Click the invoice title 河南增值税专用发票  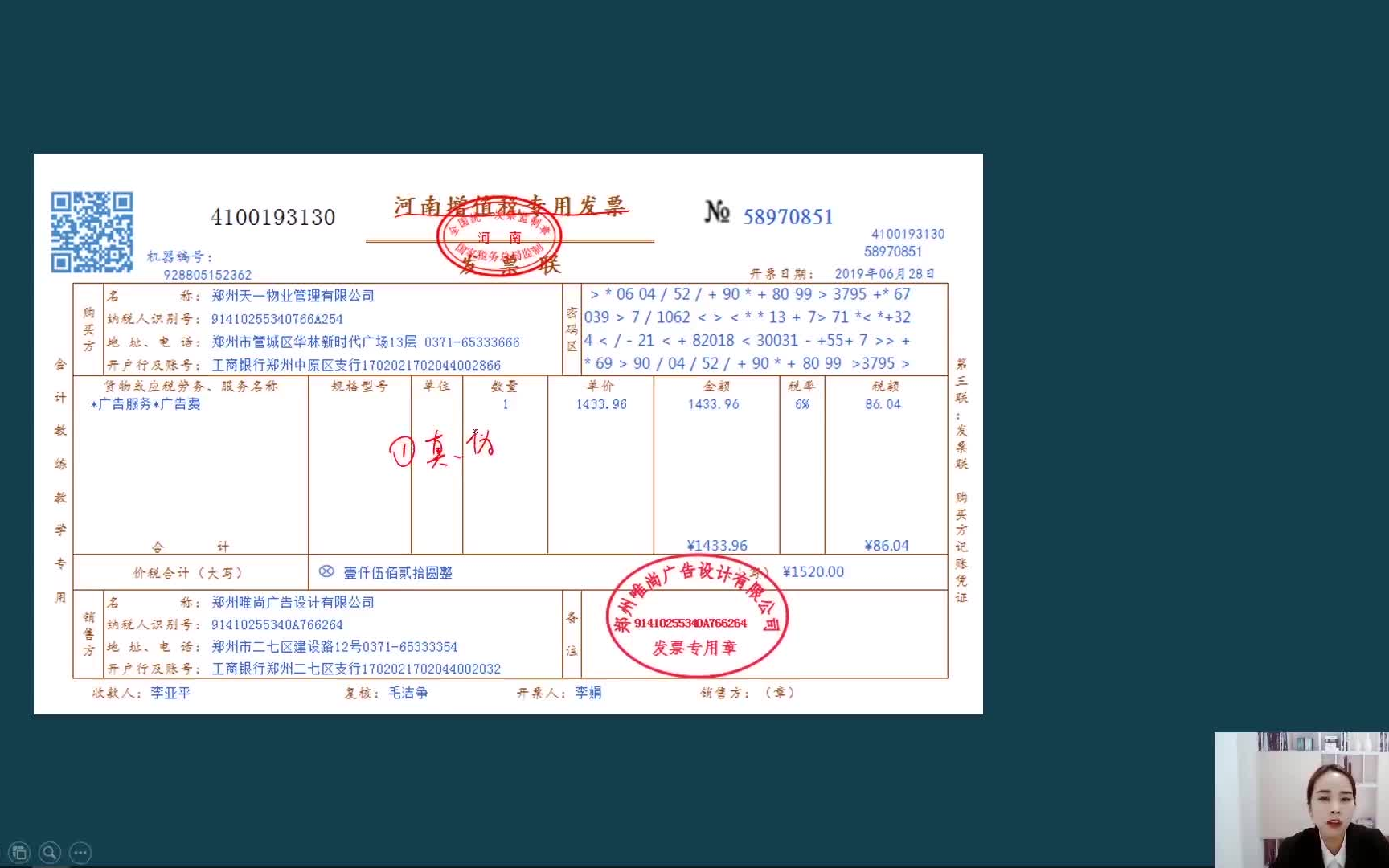pos(510,206)
